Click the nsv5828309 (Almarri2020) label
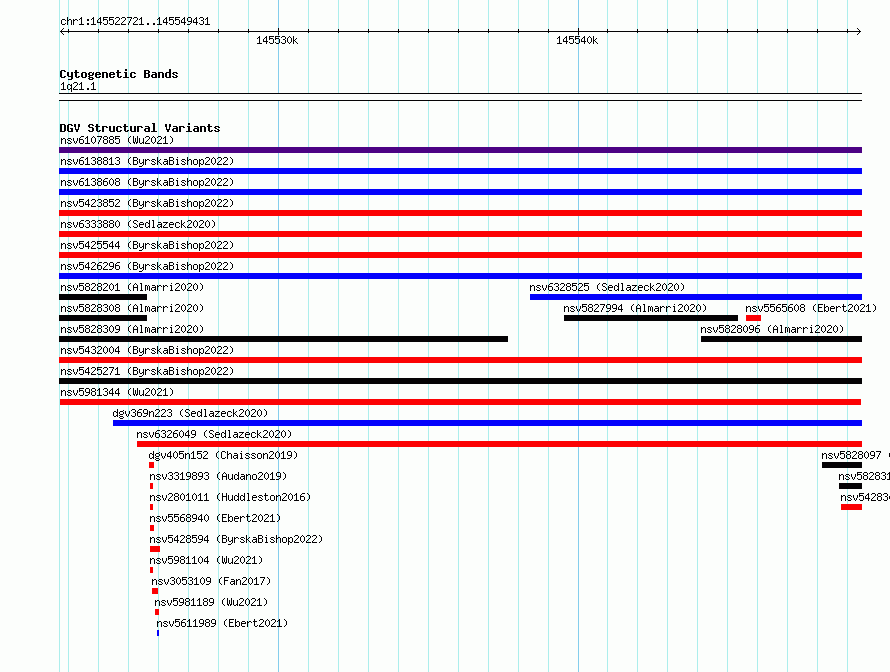Viewport: 890px width, 672px height. point(132,329)
